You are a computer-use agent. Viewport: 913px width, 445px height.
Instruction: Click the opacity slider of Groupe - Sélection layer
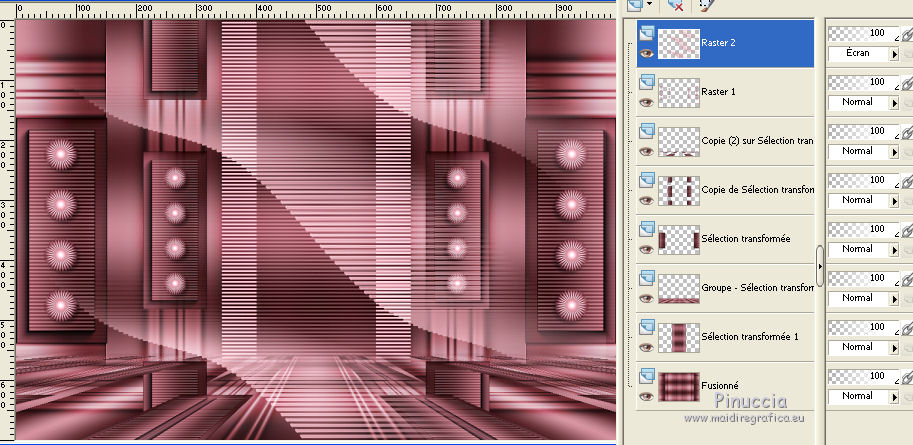(x=864, y=278)
